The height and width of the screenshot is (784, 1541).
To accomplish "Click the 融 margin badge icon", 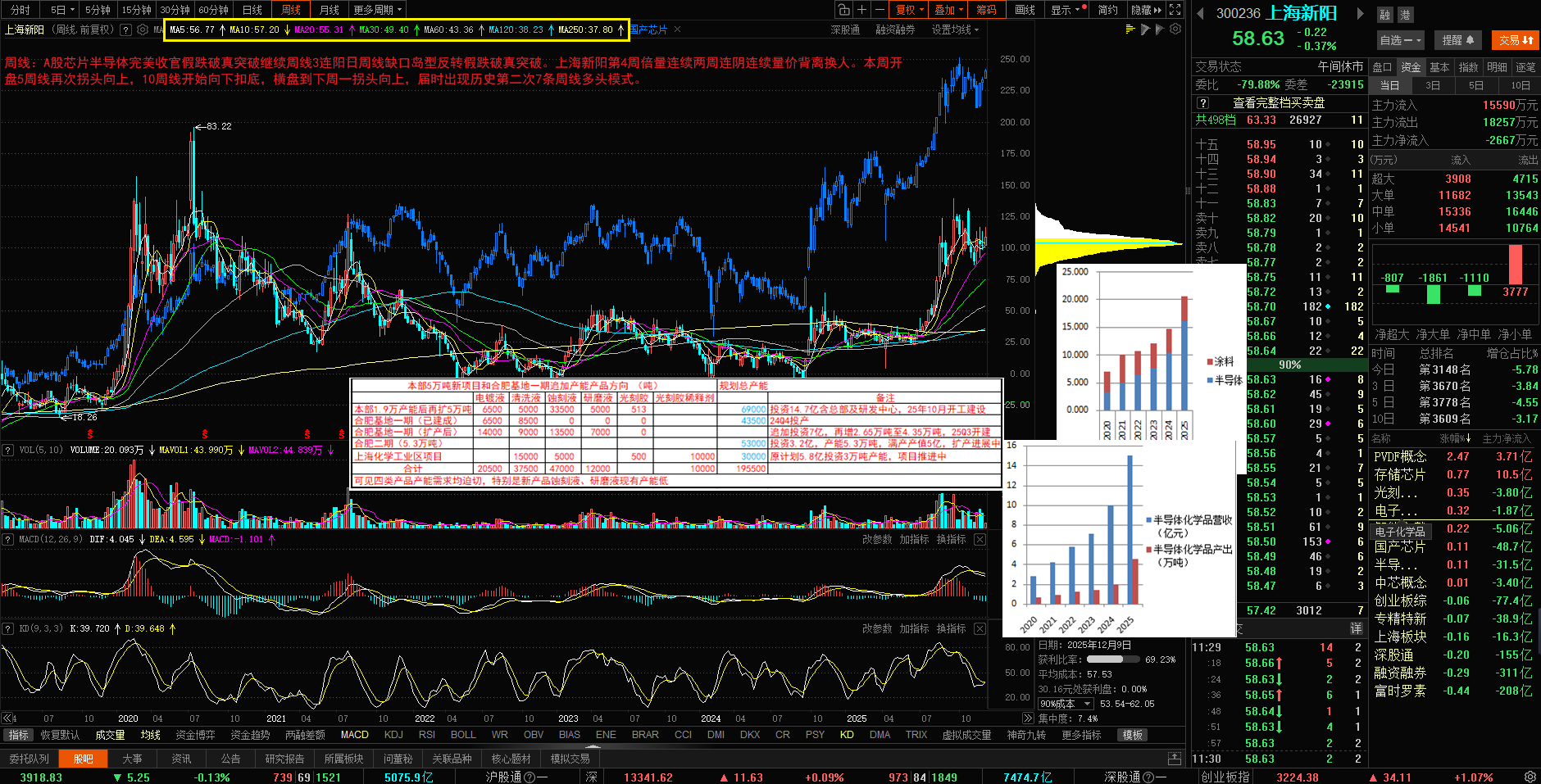I will tap(1384, 15).
